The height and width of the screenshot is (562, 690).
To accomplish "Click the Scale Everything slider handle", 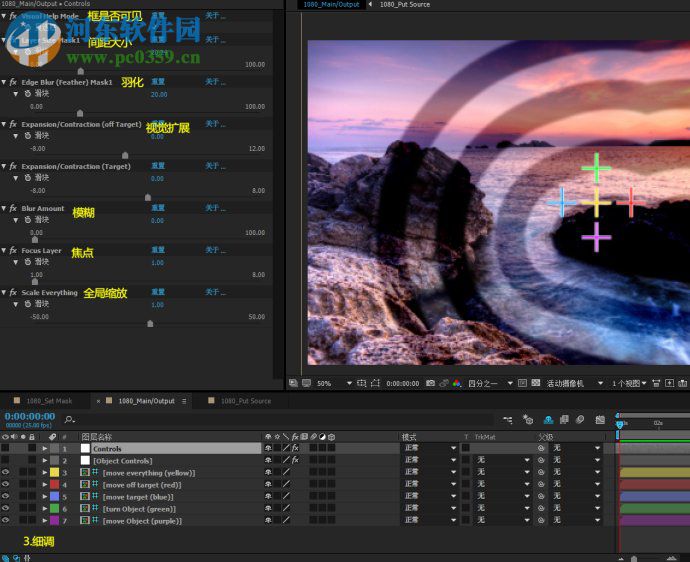I will click(x=150, y=324).
